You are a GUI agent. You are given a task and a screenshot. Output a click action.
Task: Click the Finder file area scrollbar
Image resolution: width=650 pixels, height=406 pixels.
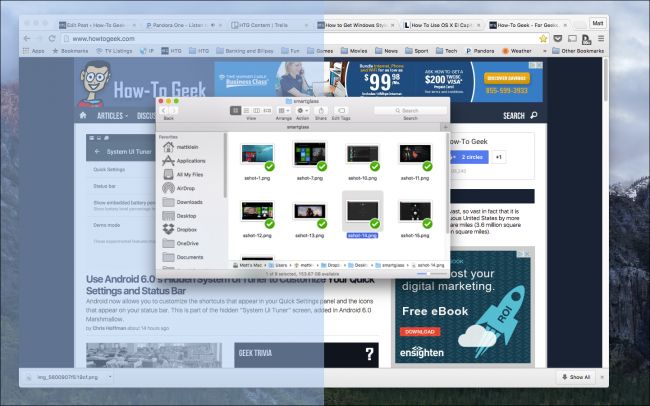click(x=448, y=182)
